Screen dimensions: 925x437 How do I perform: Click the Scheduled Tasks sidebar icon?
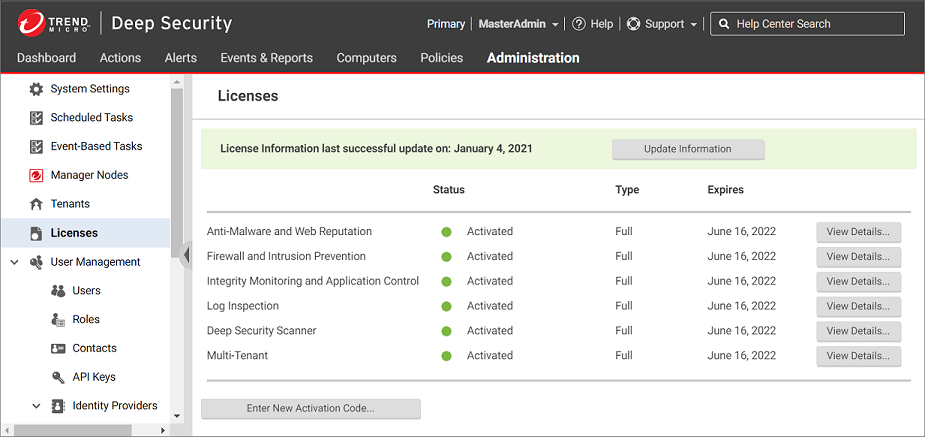coord(36,118)
